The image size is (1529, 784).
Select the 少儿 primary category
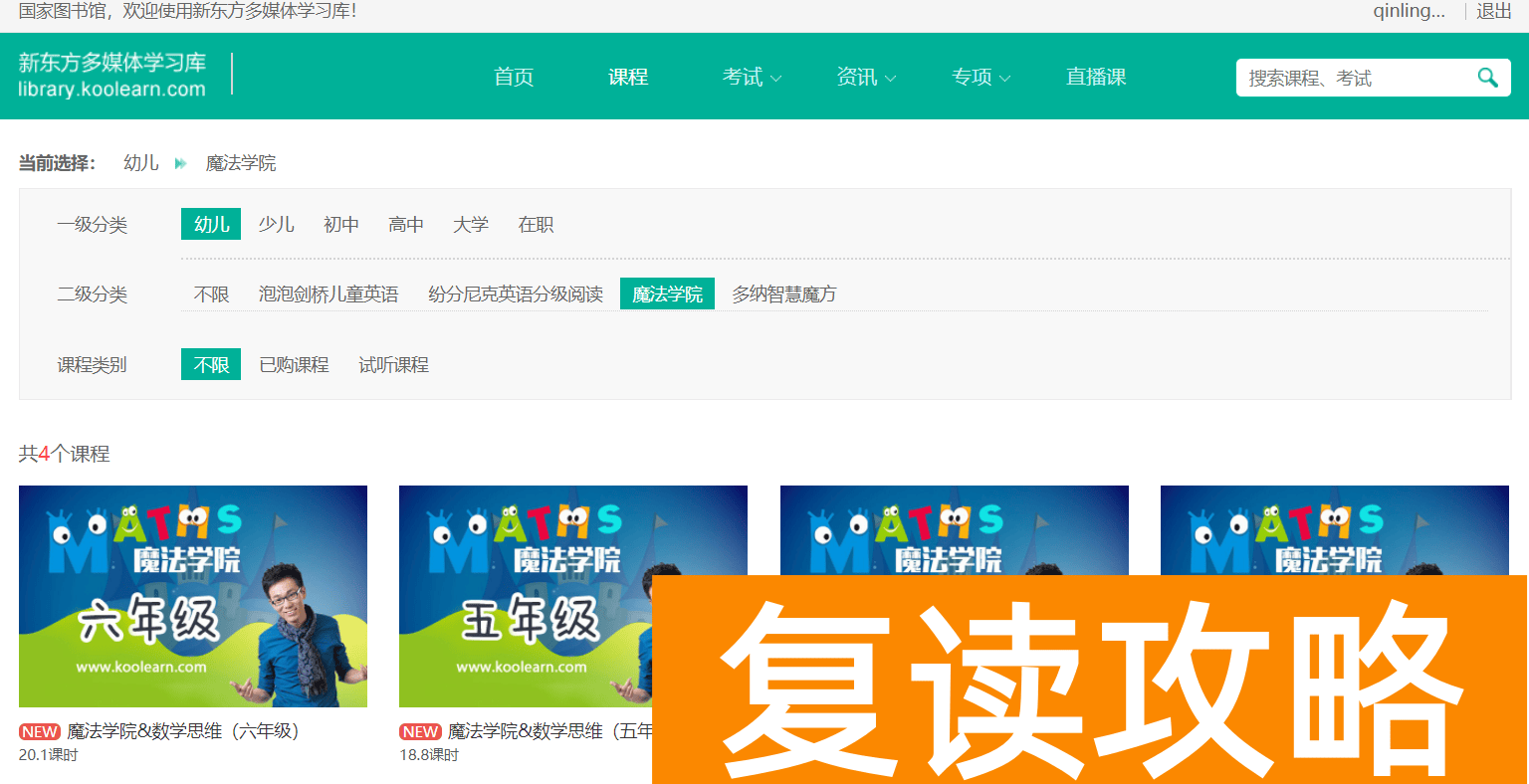click(276, 224)
